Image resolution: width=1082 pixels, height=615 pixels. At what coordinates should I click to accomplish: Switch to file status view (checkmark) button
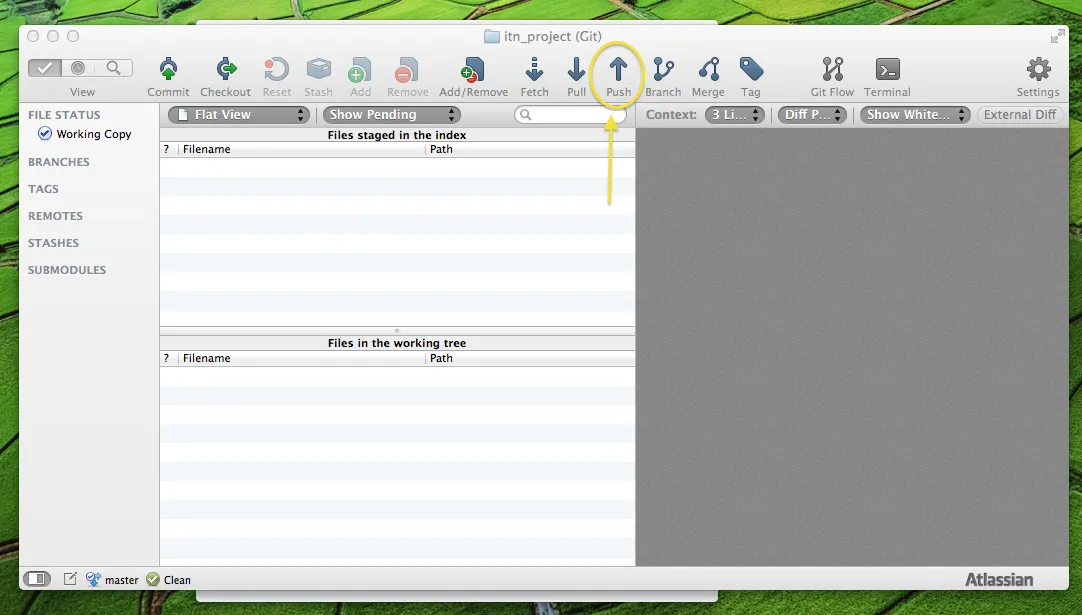pos(45,68)
